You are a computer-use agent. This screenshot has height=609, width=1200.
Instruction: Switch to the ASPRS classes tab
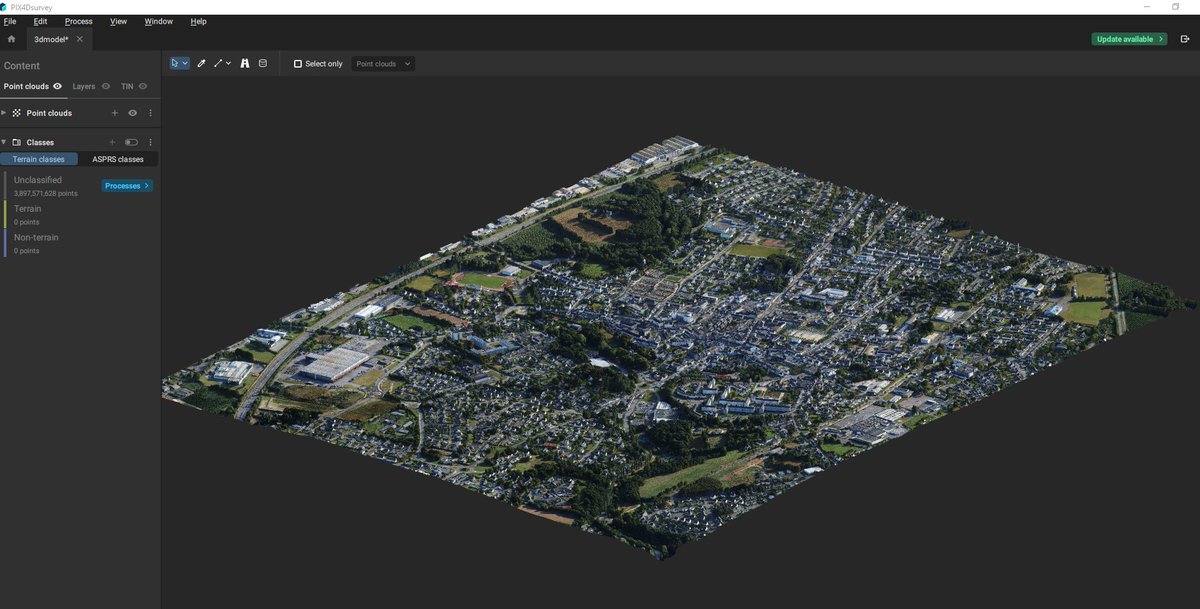(118, 159)
